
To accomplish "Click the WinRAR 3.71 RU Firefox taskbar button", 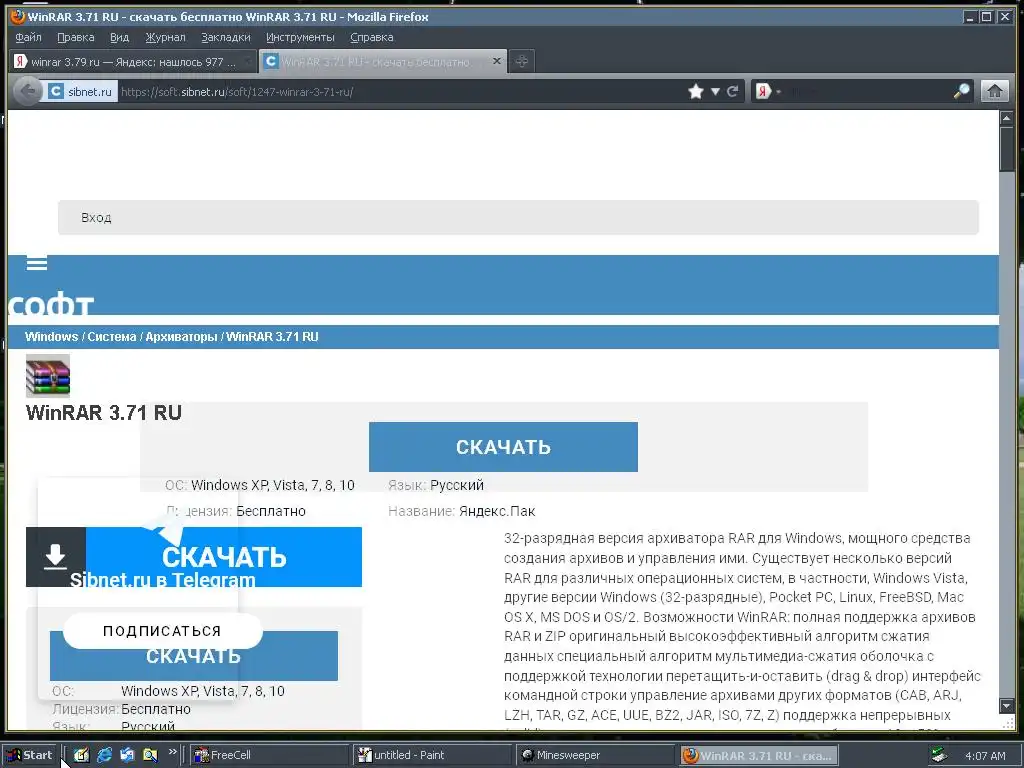I will coord(758,755).
